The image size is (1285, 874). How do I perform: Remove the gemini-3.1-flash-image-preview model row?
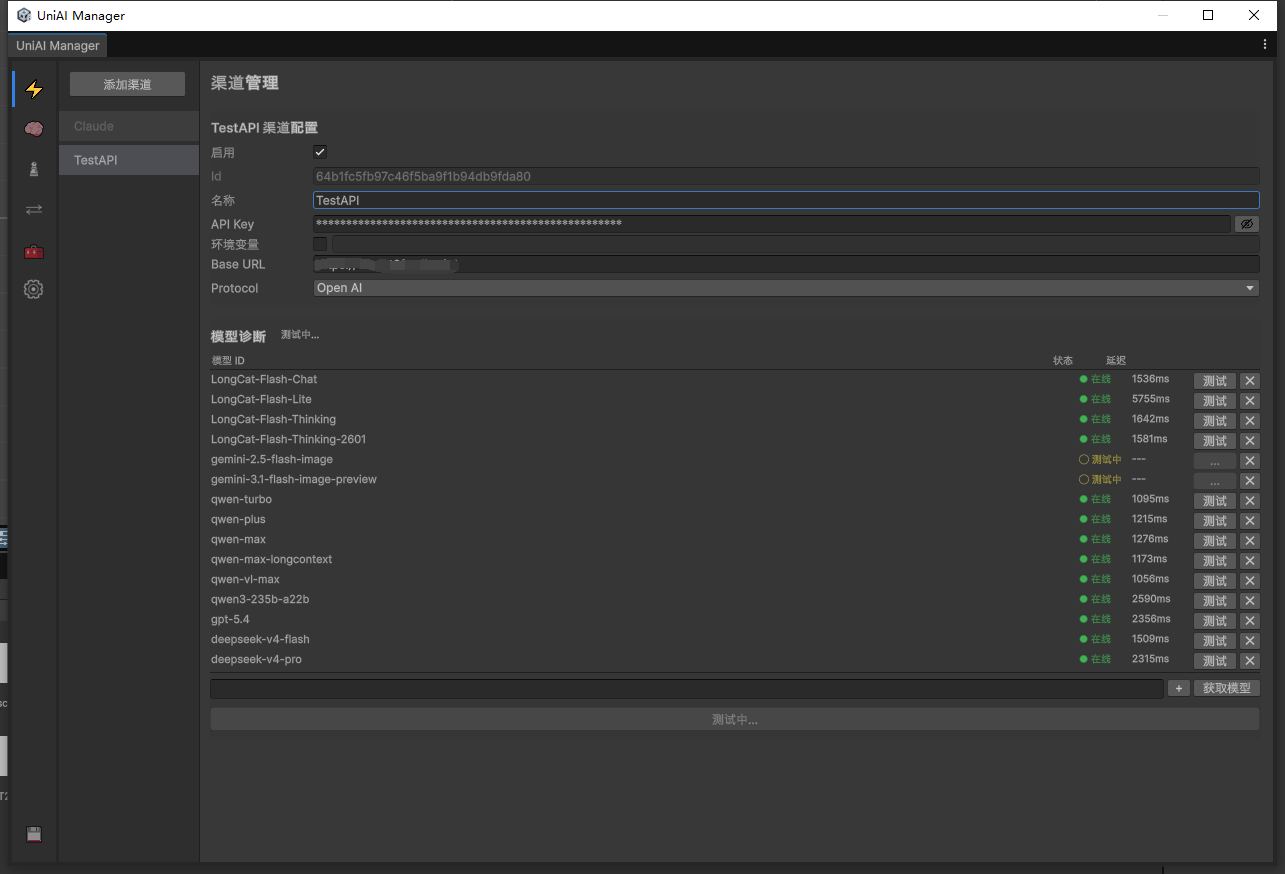(1250, 481)
